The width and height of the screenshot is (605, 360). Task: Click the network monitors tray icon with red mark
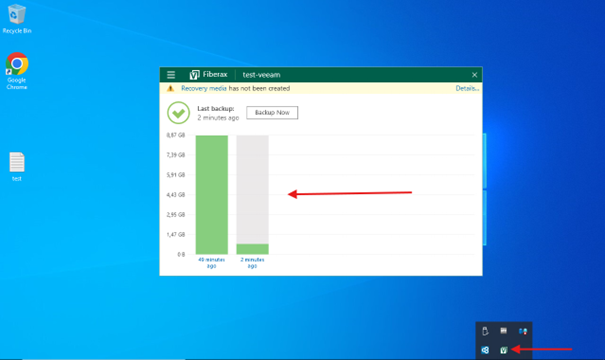tap(523, 331)
